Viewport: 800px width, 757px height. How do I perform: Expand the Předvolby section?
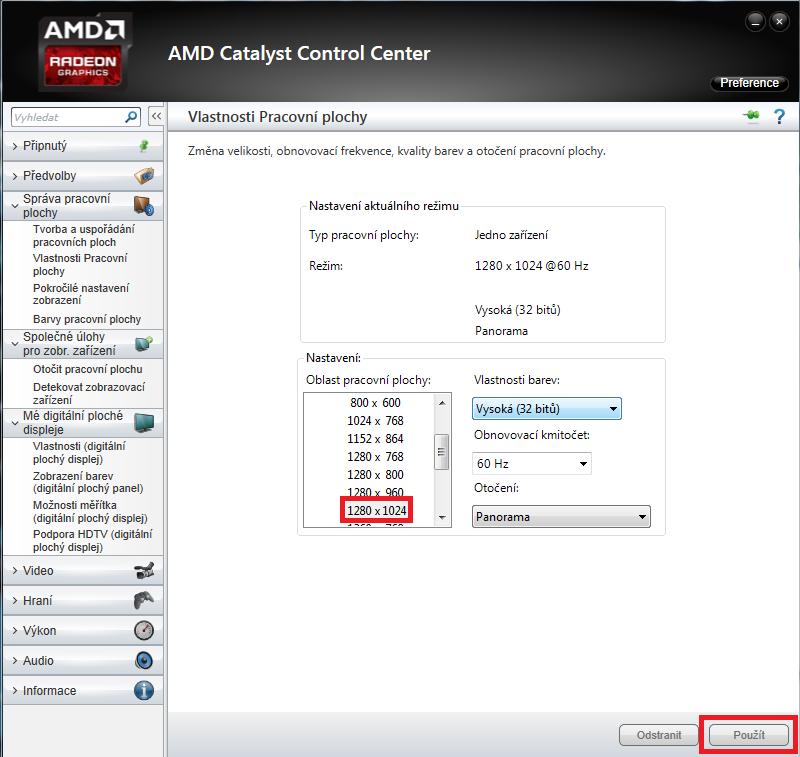(x=15, y=176)
